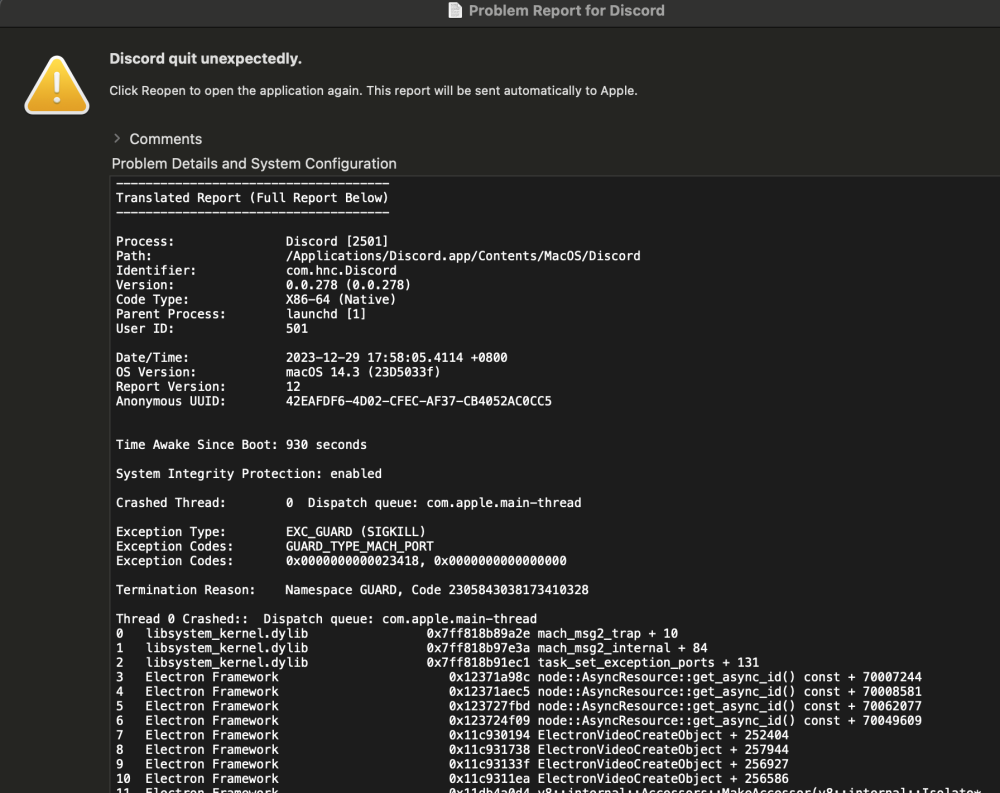Click frame 9 'ElectronVideoCreateObject + 256927'
Image resolution: width=1000 pixels, height=793 pixels.
[663, 764]
